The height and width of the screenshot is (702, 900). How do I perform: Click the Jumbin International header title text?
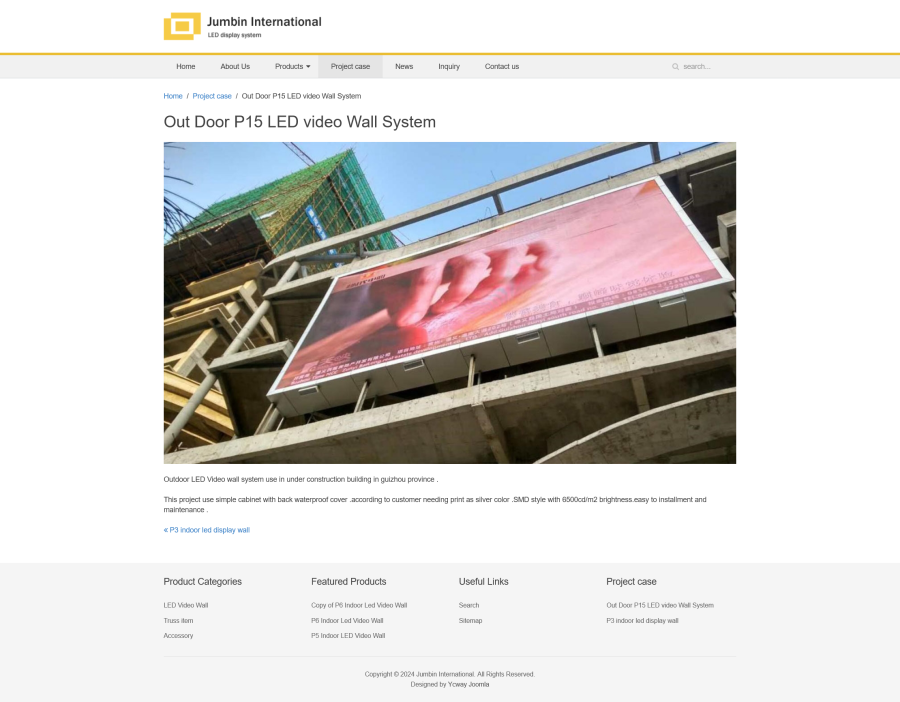pyautogui.click(x=264, y=22)
